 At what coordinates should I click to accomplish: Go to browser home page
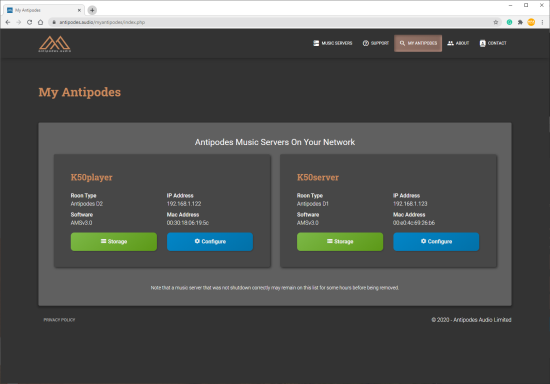coord(40,22)
